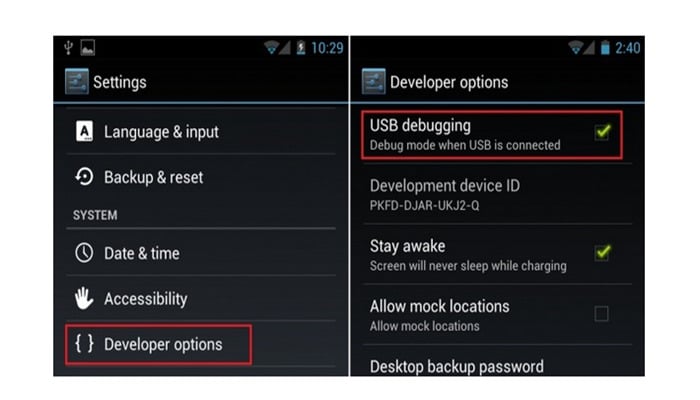Open Language & input settings
This screenshot has height=400, width=700.
click(201, 132)
